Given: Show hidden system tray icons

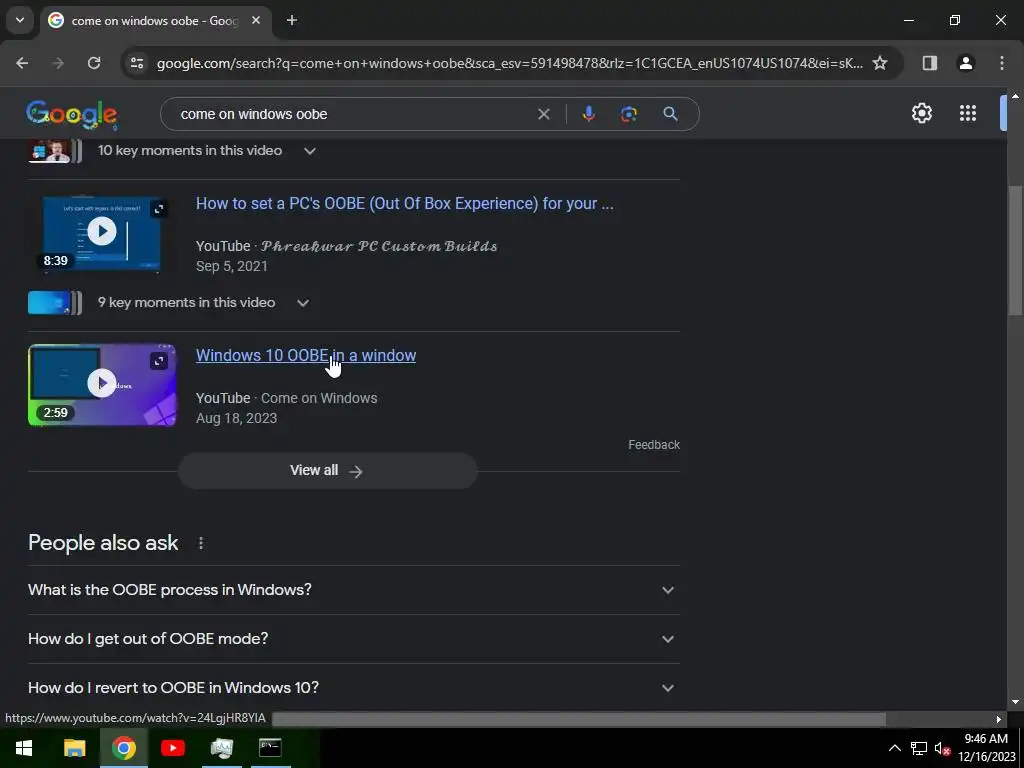Looking at the screenshot, I should (895, 748).
